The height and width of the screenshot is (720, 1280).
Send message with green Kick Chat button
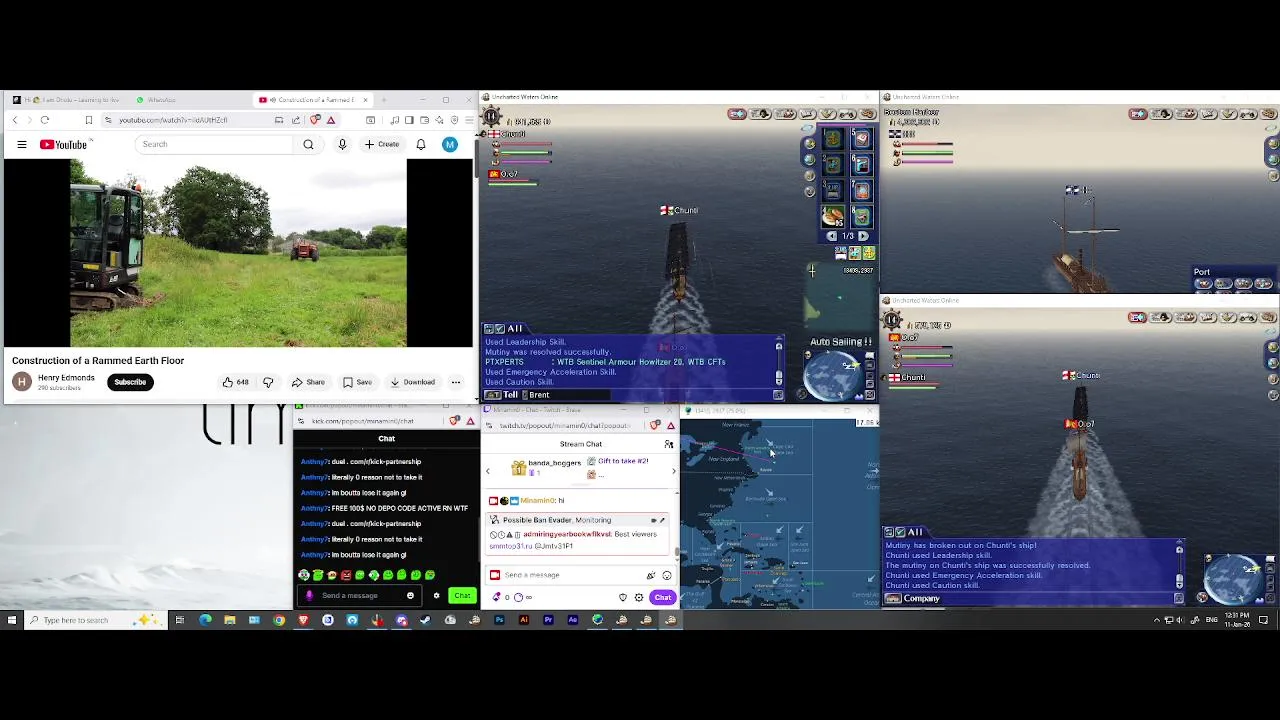pos(462,596)
